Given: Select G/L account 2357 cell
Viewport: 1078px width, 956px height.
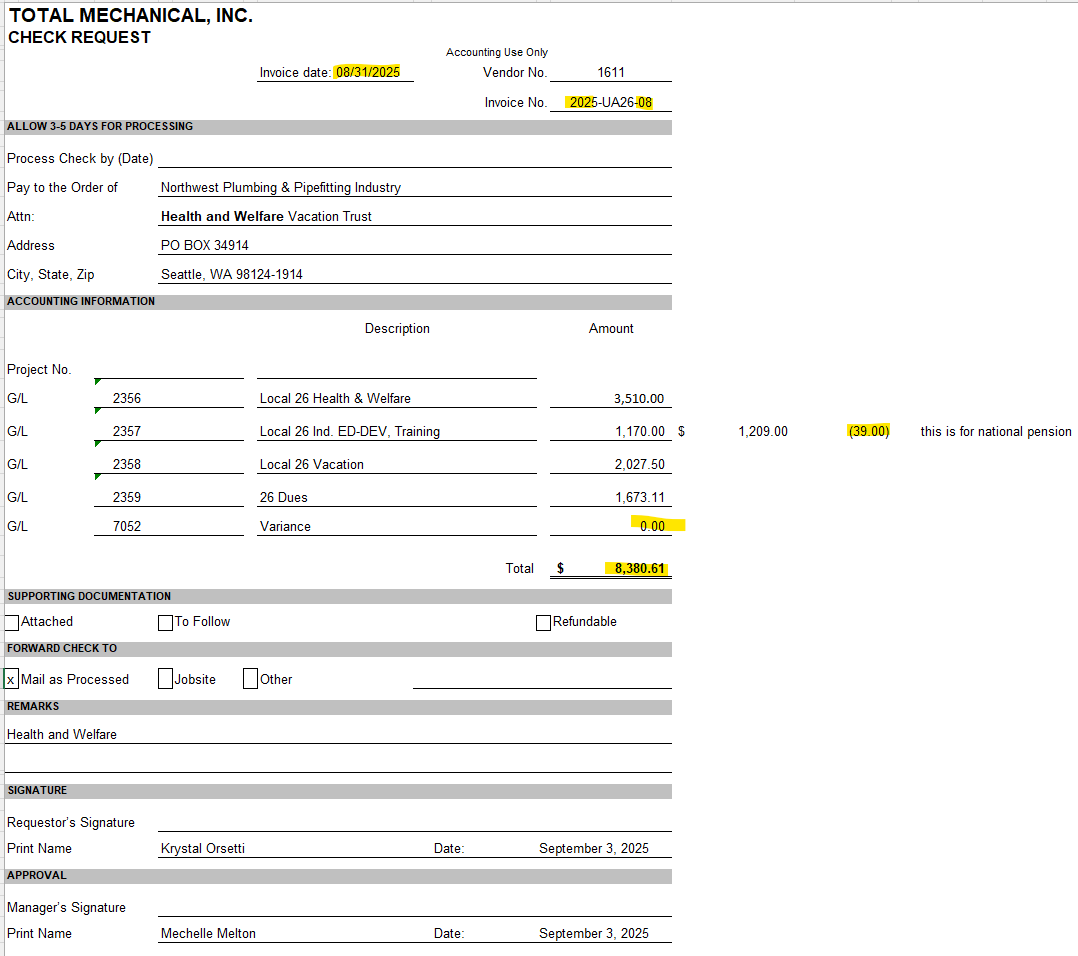Looking at the screenshot, I should (168, 432).
